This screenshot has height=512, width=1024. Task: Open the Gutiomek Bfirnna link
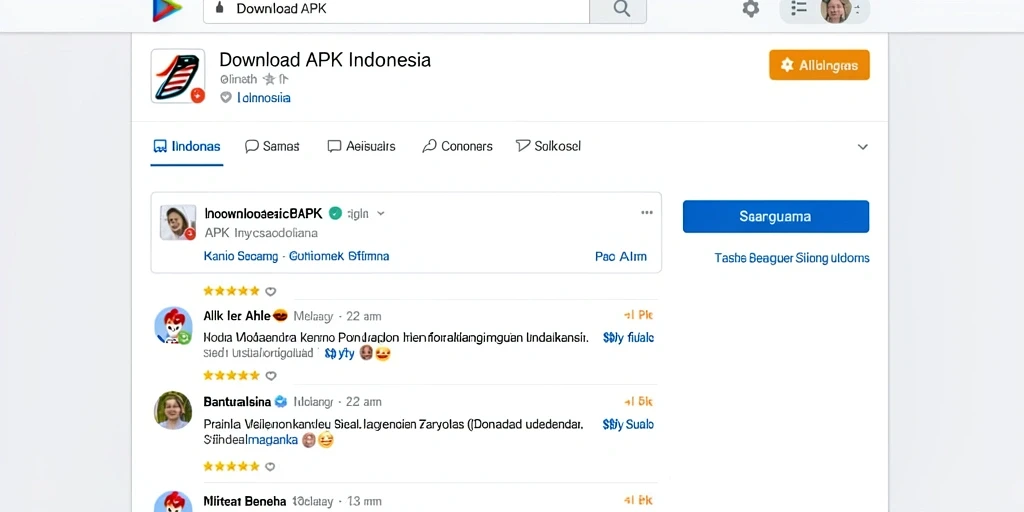pyautogui.click(x=339, y=256)
